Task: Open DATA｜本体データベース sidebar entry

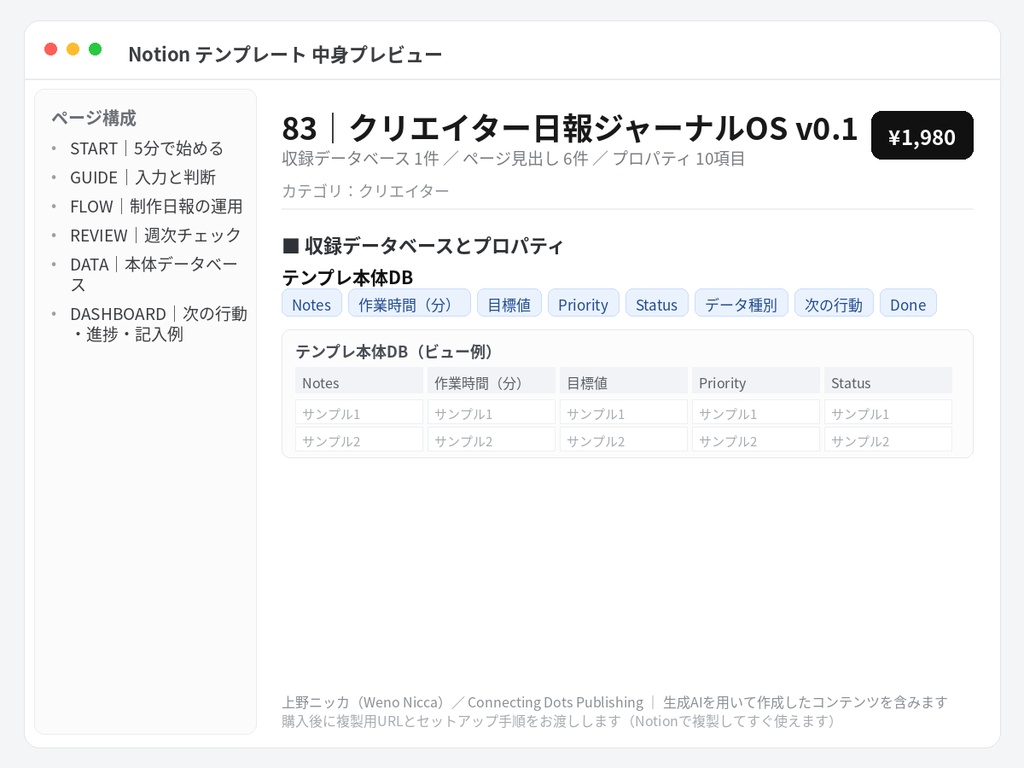Action: pos(154,274)
